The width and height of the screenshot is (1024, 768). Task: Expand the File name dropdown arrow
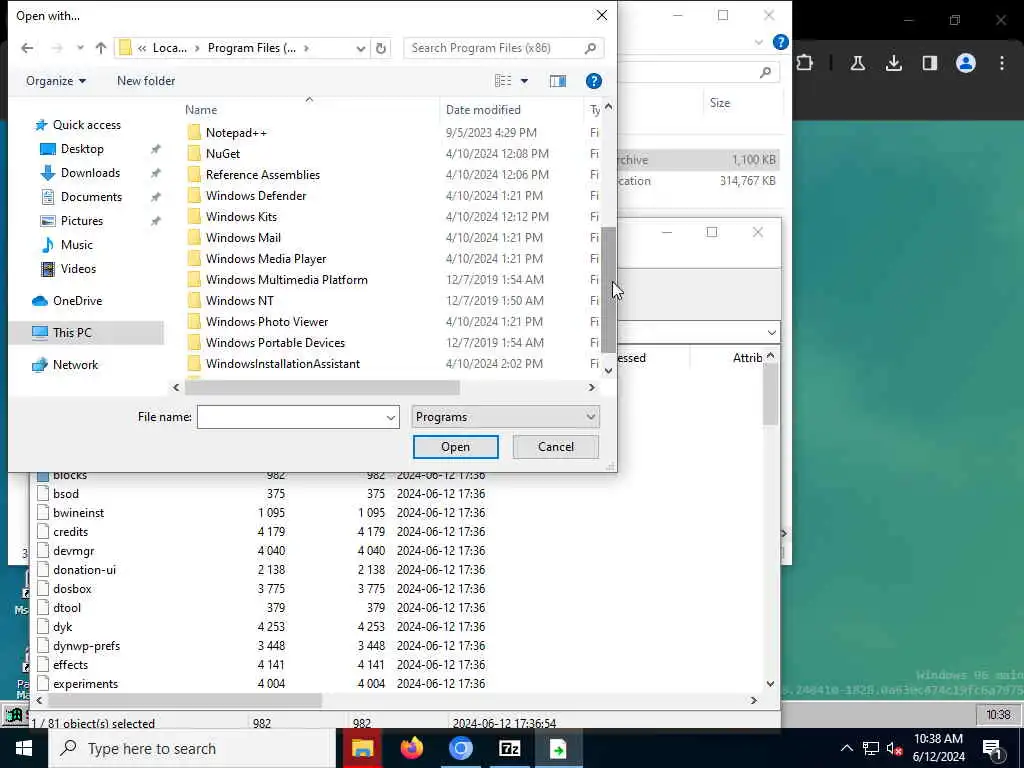tap(391, 417)
